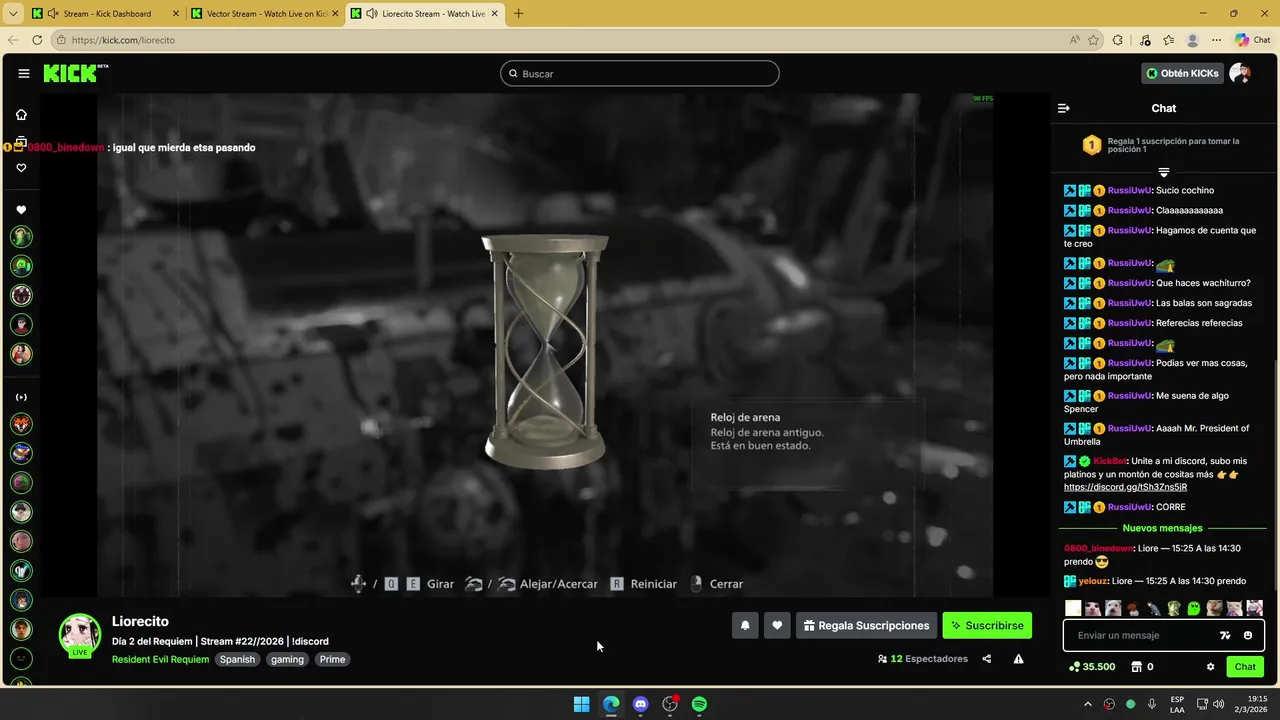Open the Edge profile icon

tap(1192, 40)
